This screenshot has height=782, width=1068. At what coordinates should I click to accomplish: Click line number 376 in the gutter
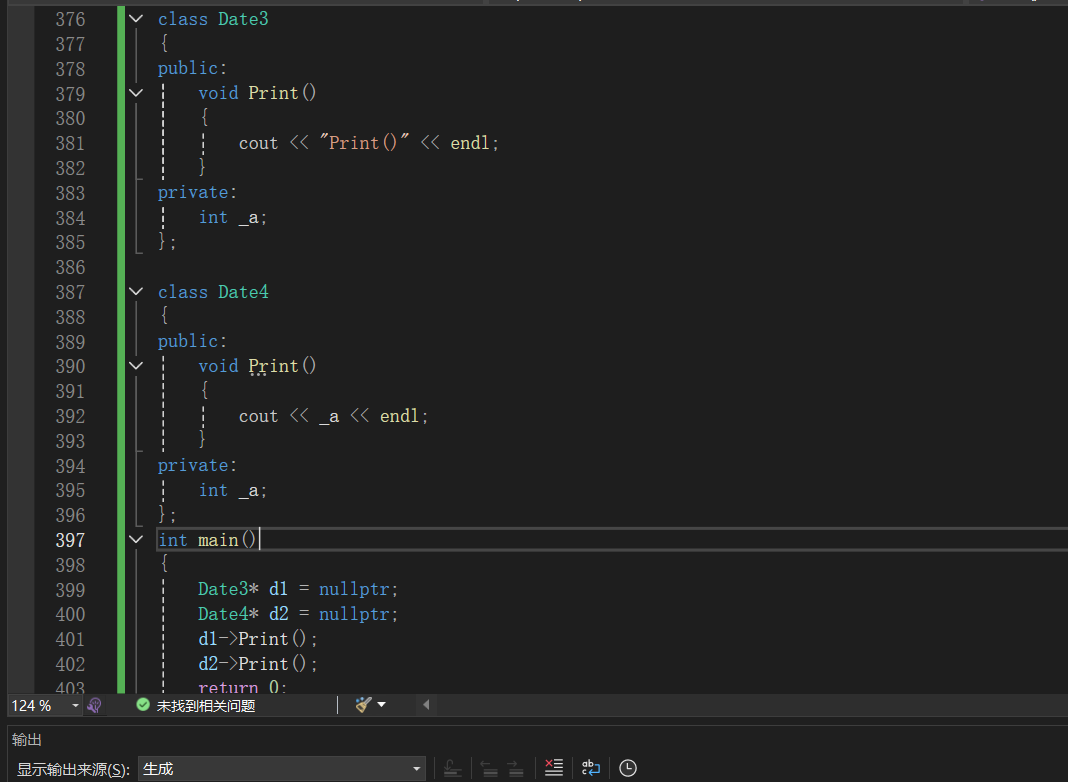coord(70,19)
